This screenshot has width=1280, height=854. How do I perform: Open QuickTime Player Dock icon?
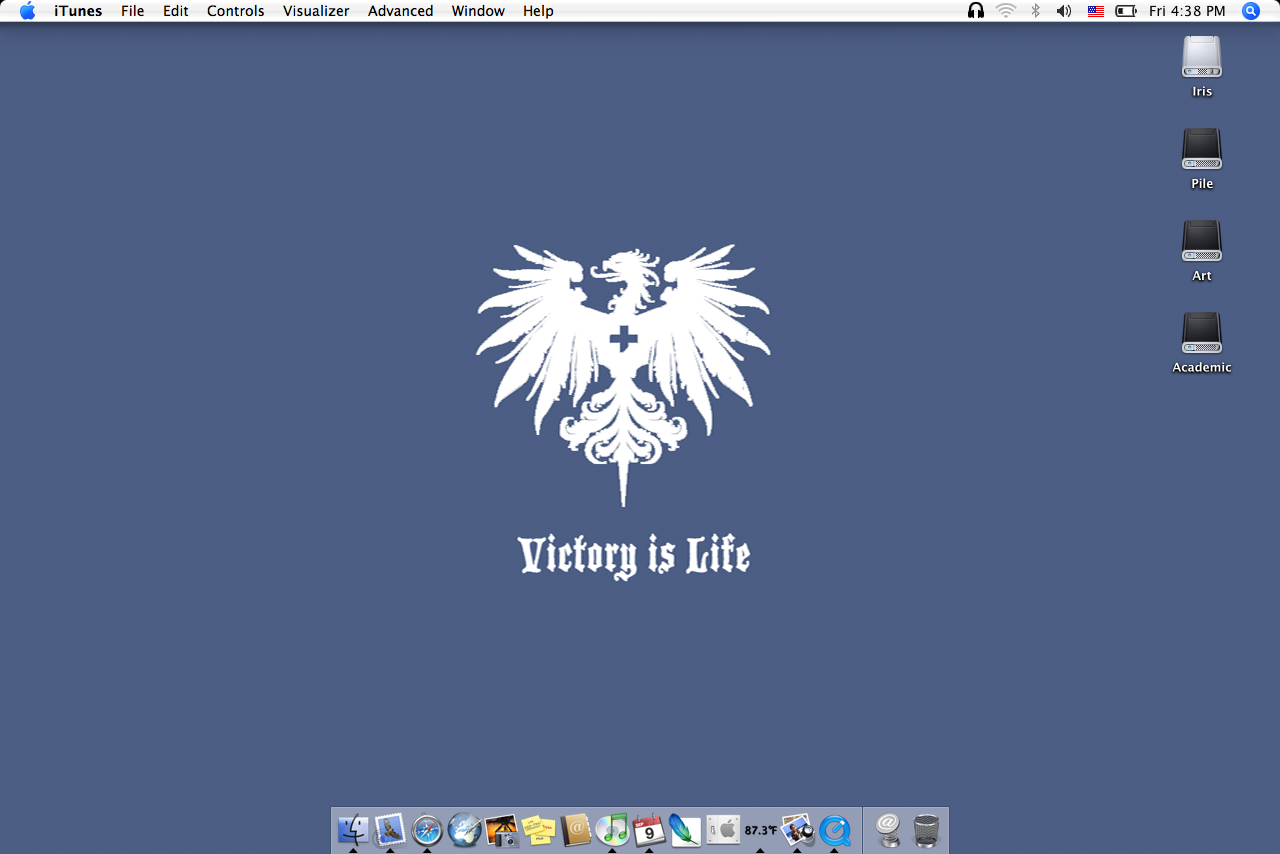pos(834,830)
